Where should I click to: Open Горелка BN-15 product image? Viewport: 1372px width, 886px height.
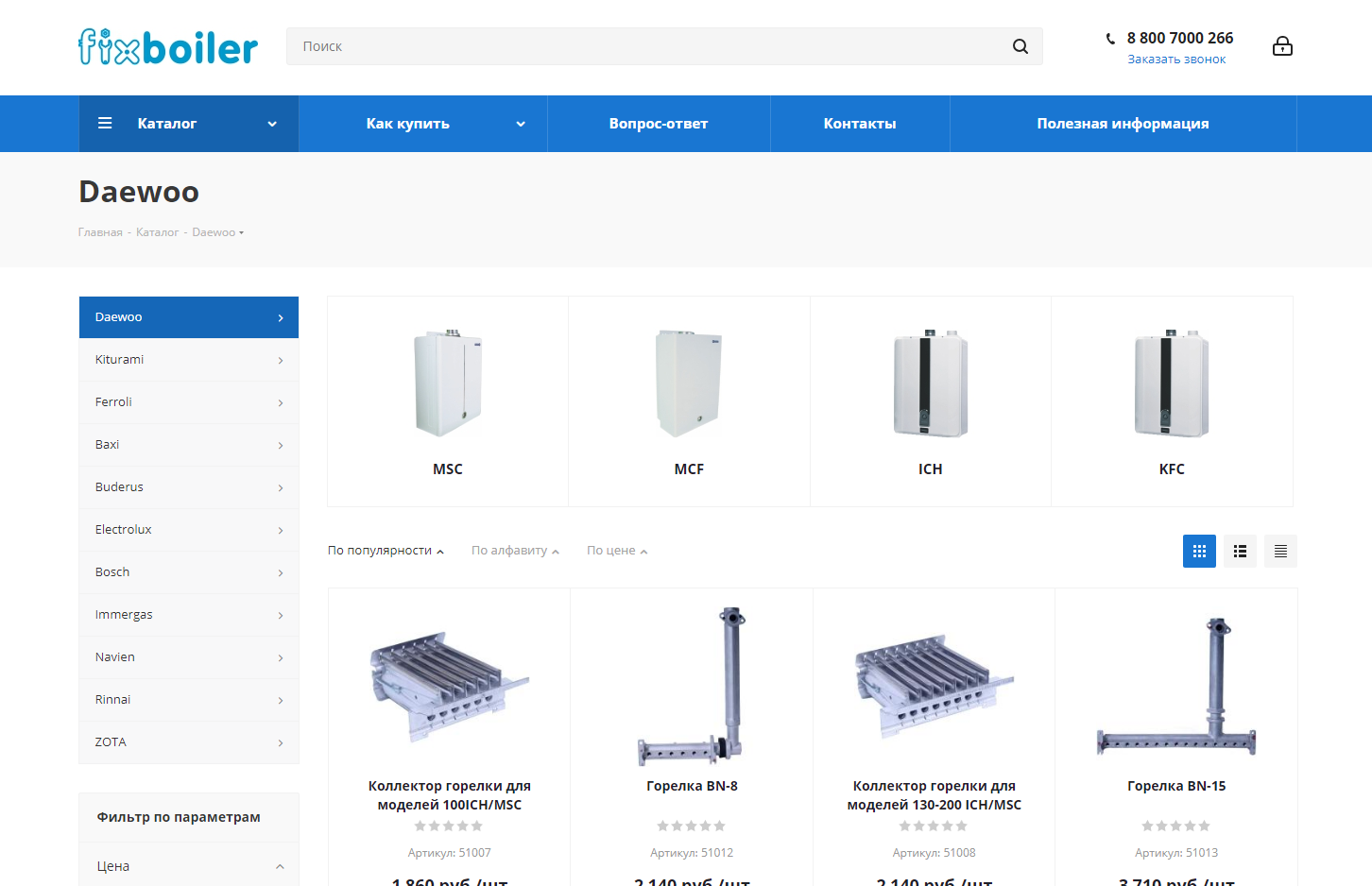1176,687
